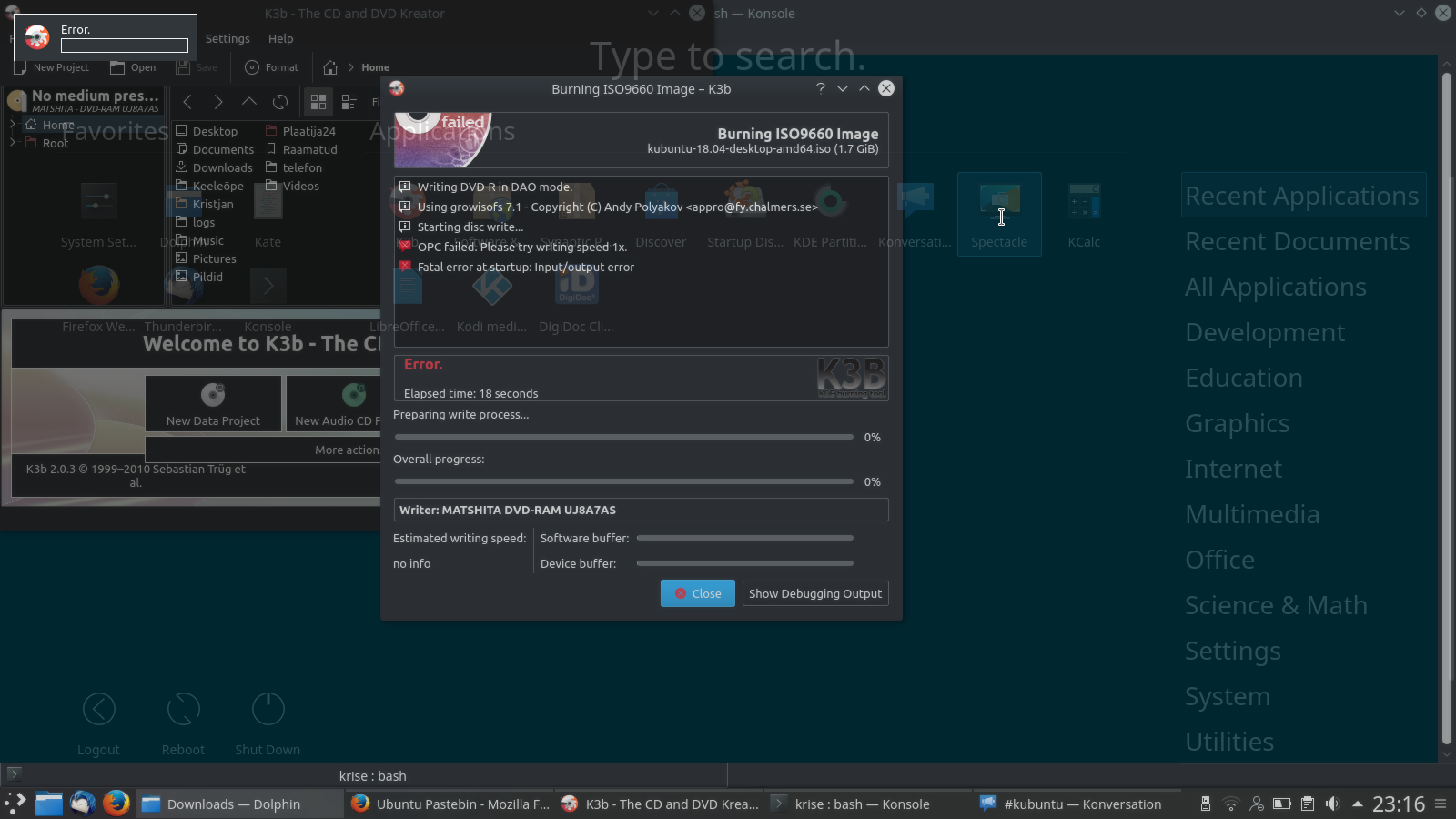
Task: Go up one folder in K3b browser
Action: [249, 102]
